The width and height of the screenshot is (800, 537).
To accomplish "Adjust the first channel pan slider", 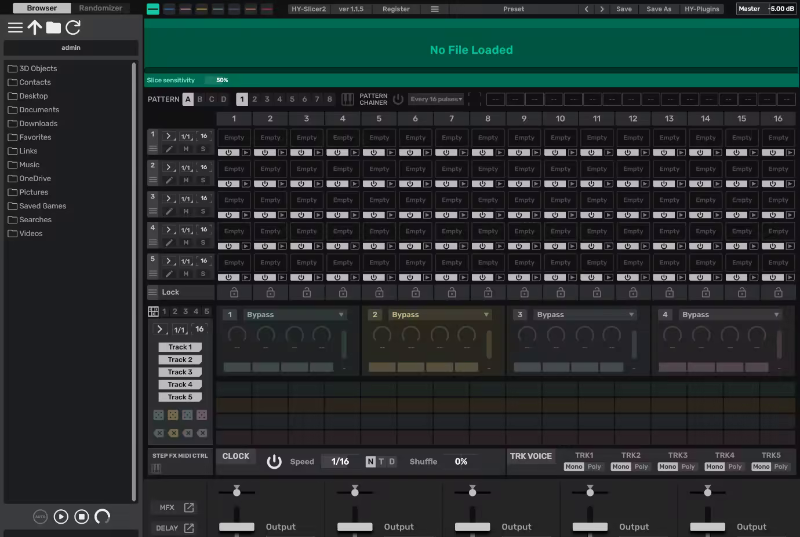I will click(x=237, y=491).
